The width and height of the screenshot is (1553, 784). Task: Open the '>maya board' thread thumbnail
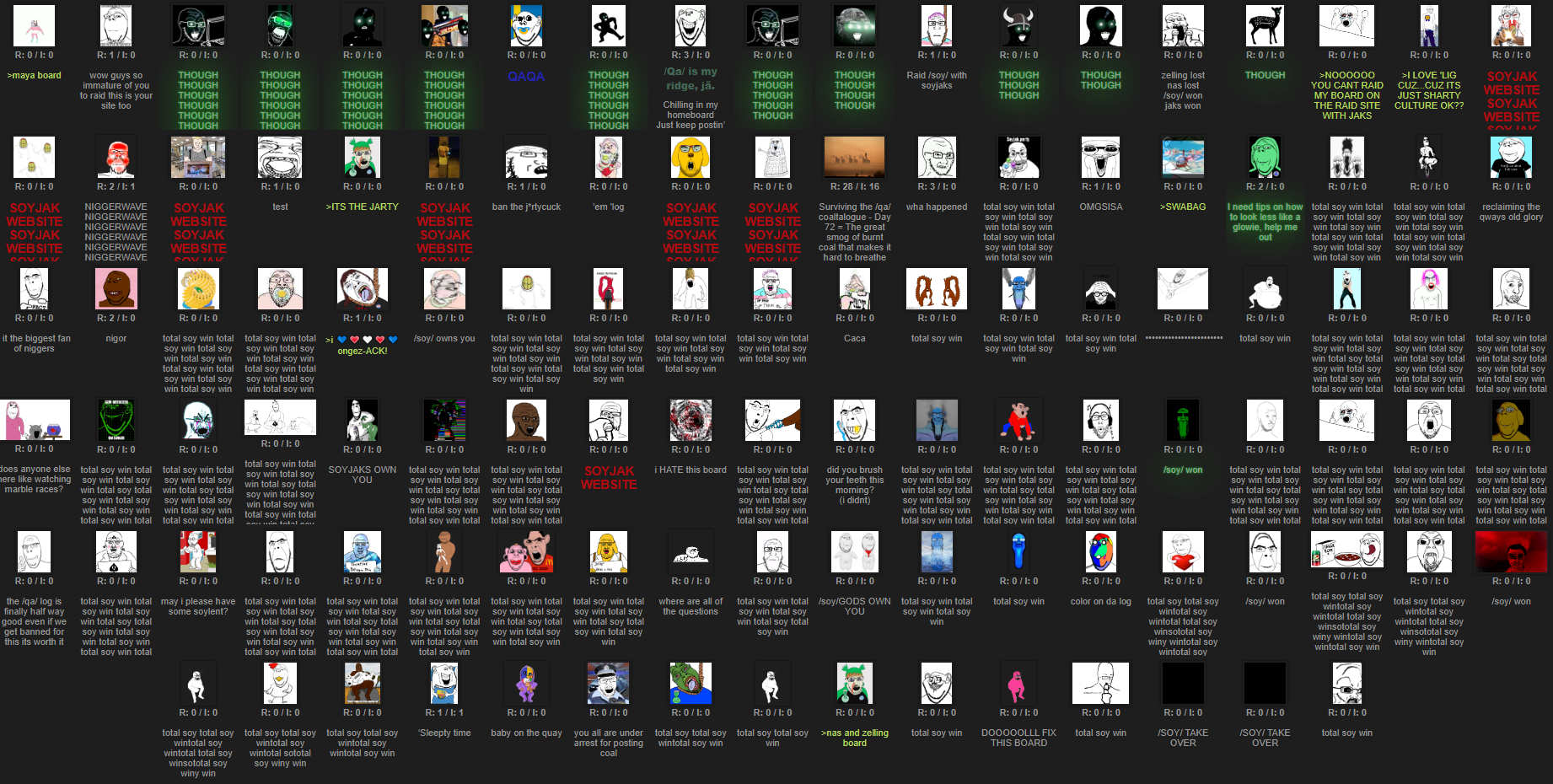tap(34, 25)
